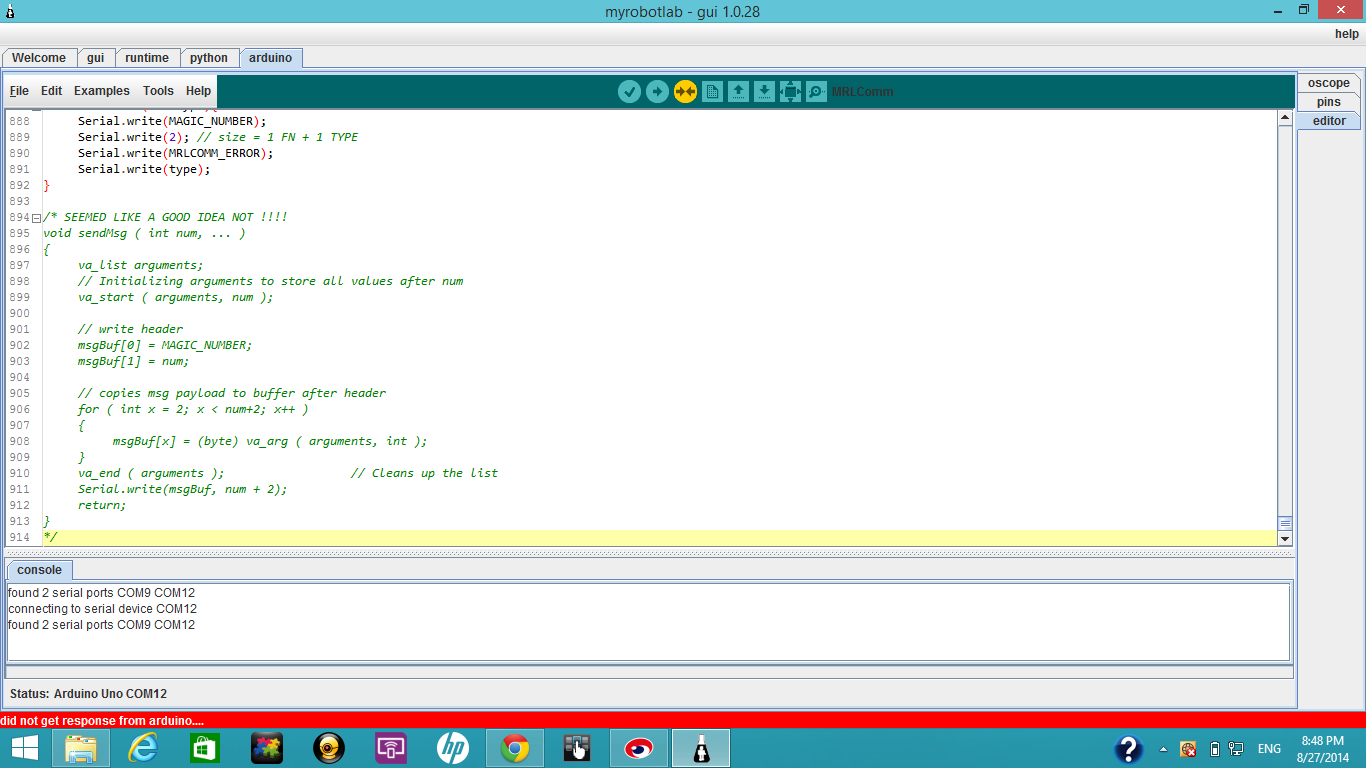
Task: Click the battery tray icon
Action: click(1215, 749)
